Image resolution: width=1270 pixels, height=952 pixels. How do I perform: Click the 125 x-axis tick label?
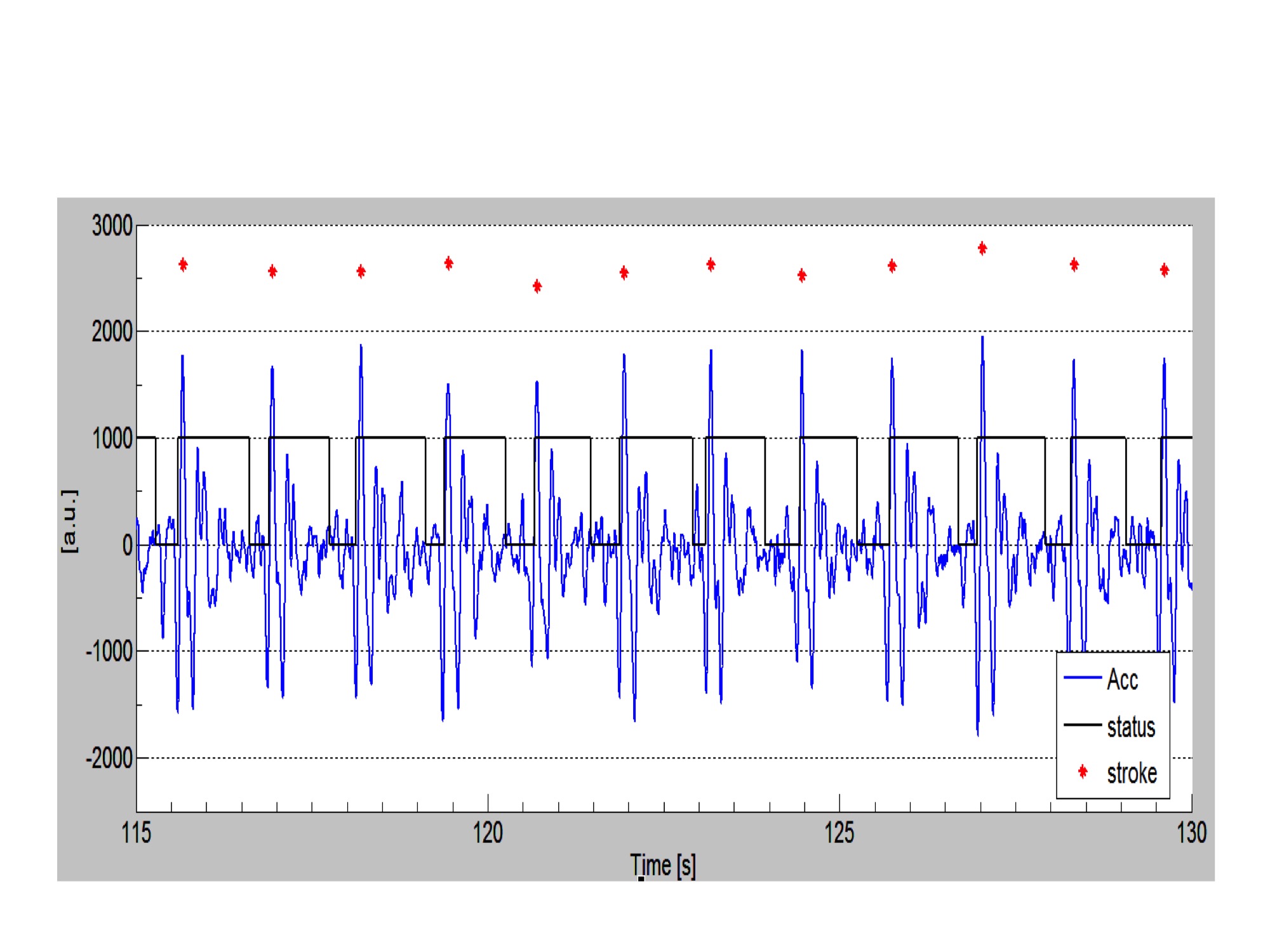point(839,832)
